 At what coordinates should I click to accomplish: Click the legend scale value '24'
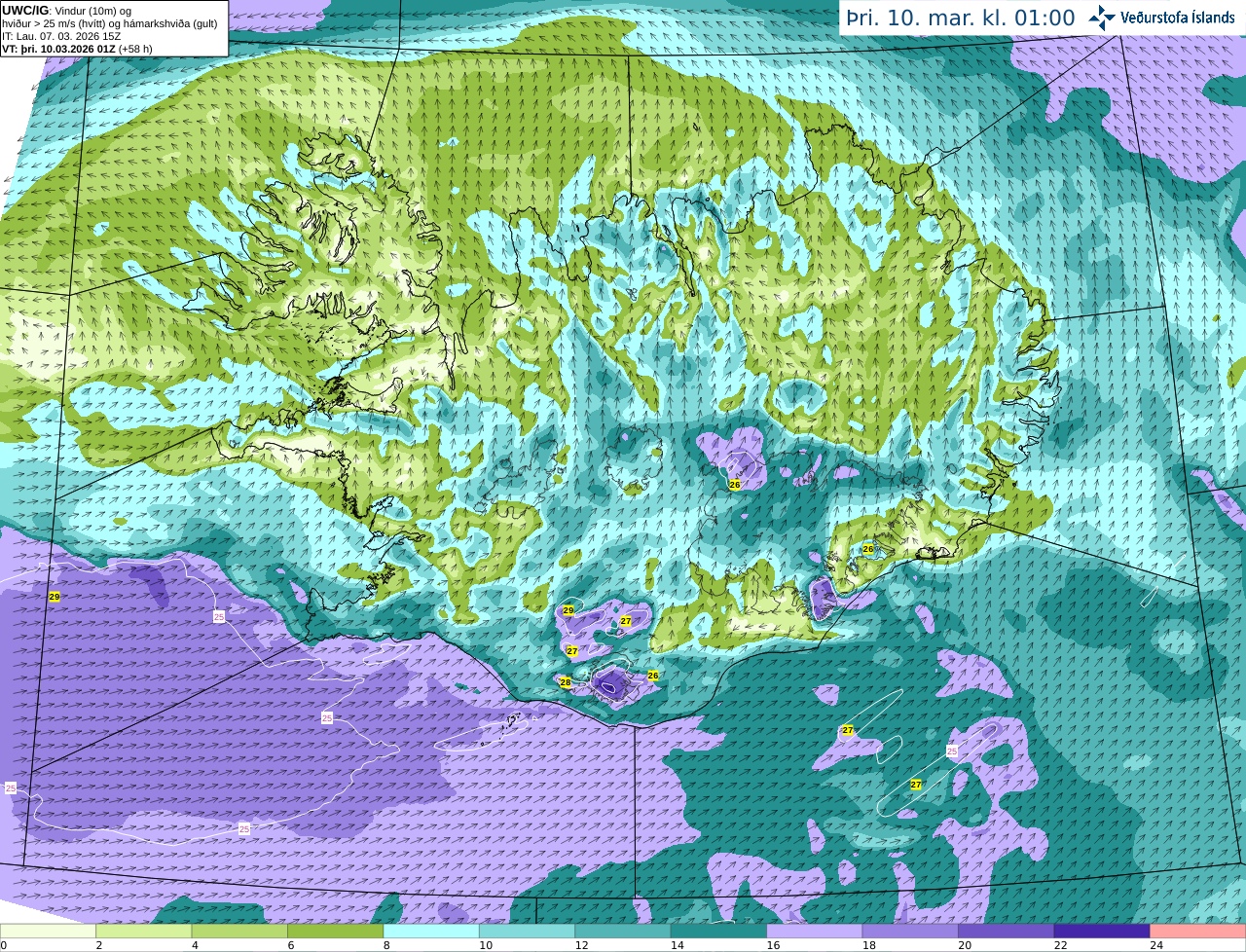click(1154, 945)
